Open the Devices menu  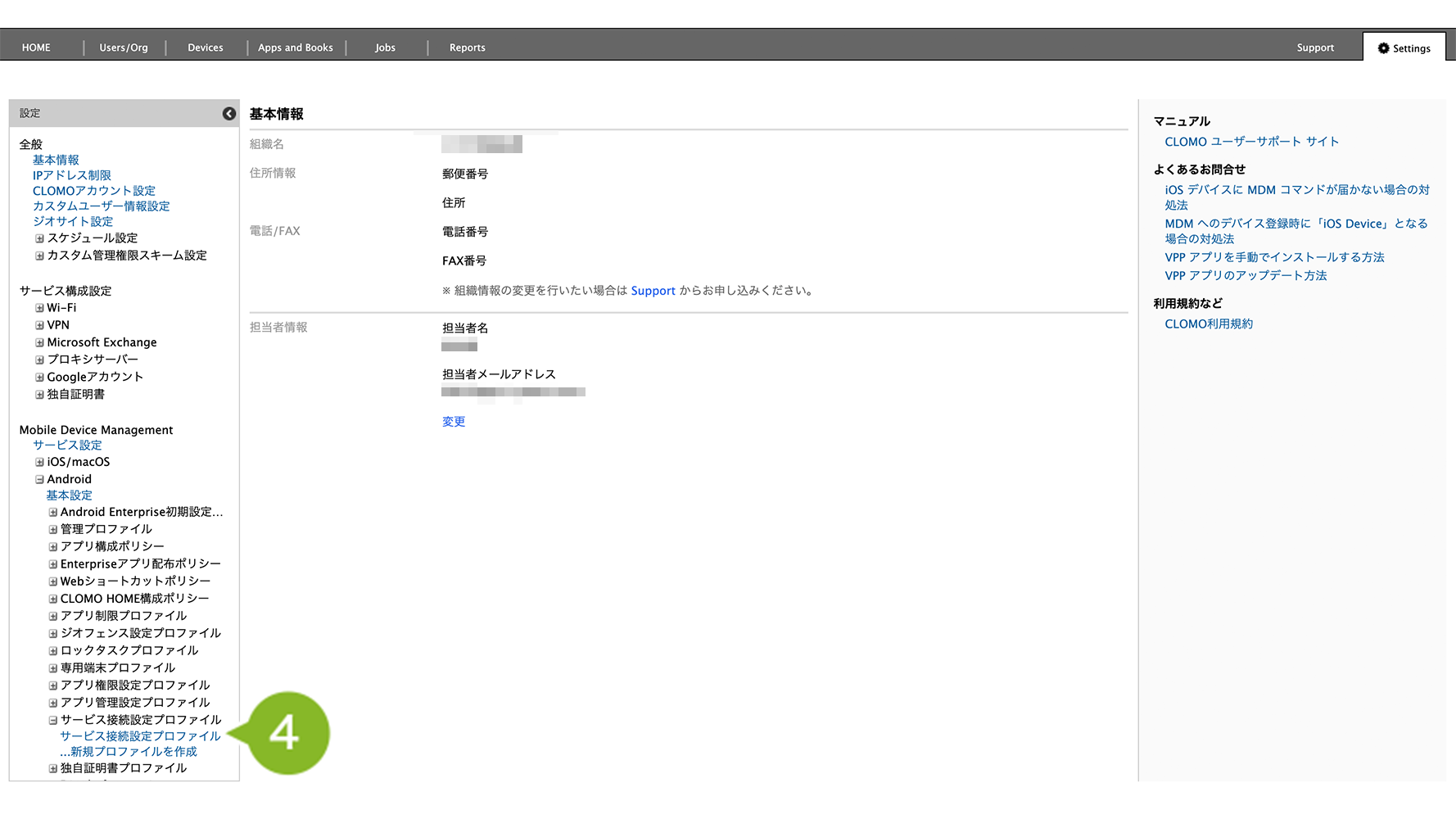click(x=205, y=48)
